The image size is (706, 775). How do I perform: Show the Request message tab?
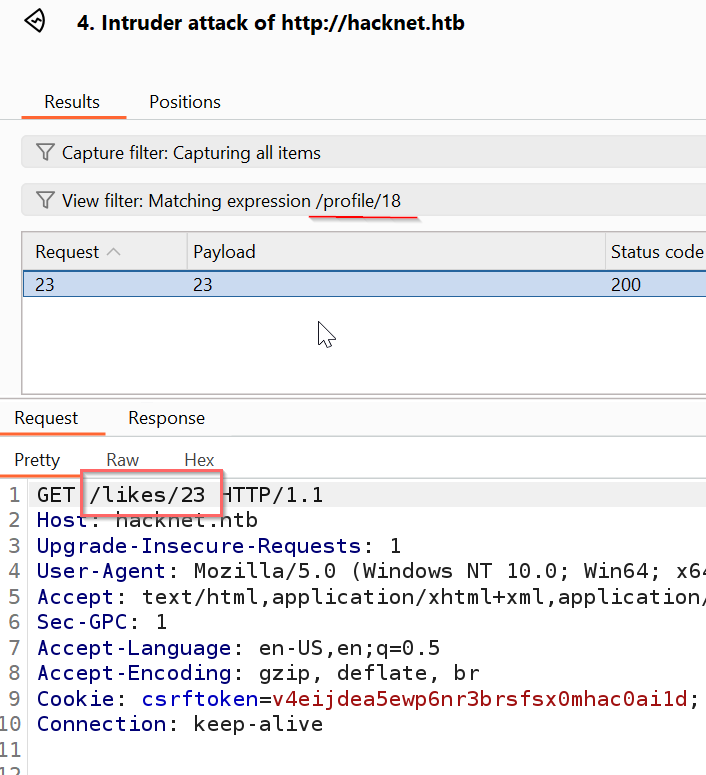point(46,418)
